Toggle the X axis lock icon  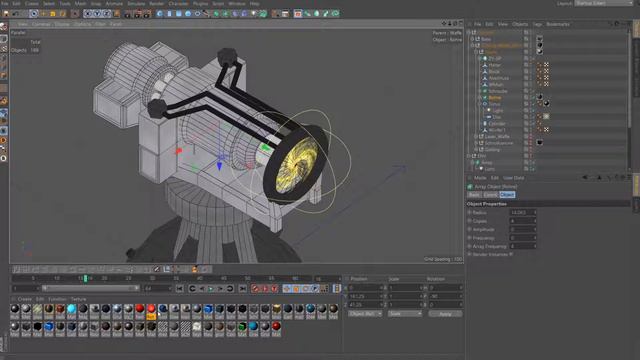88,13
